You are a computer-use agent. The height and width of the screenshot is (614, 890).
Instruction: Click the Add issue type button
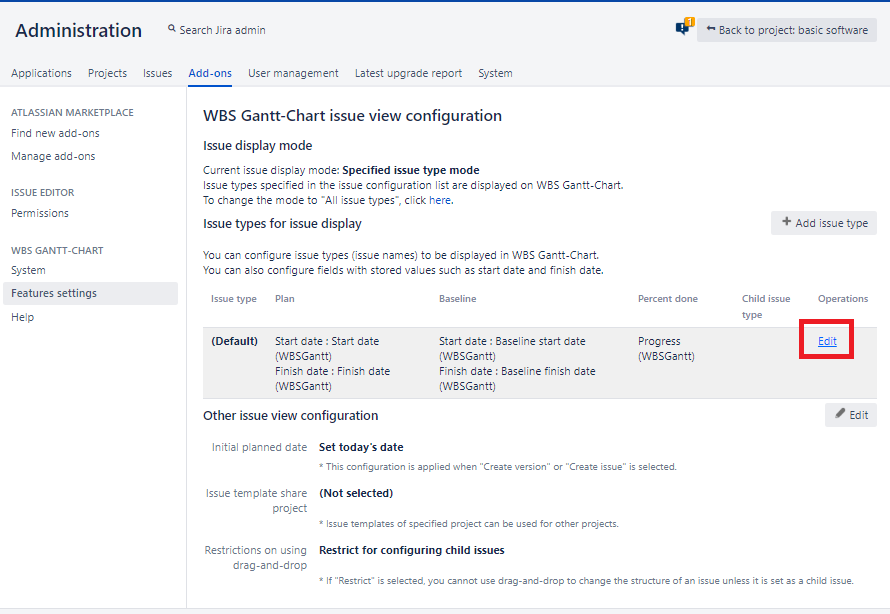tap(824, 223)
